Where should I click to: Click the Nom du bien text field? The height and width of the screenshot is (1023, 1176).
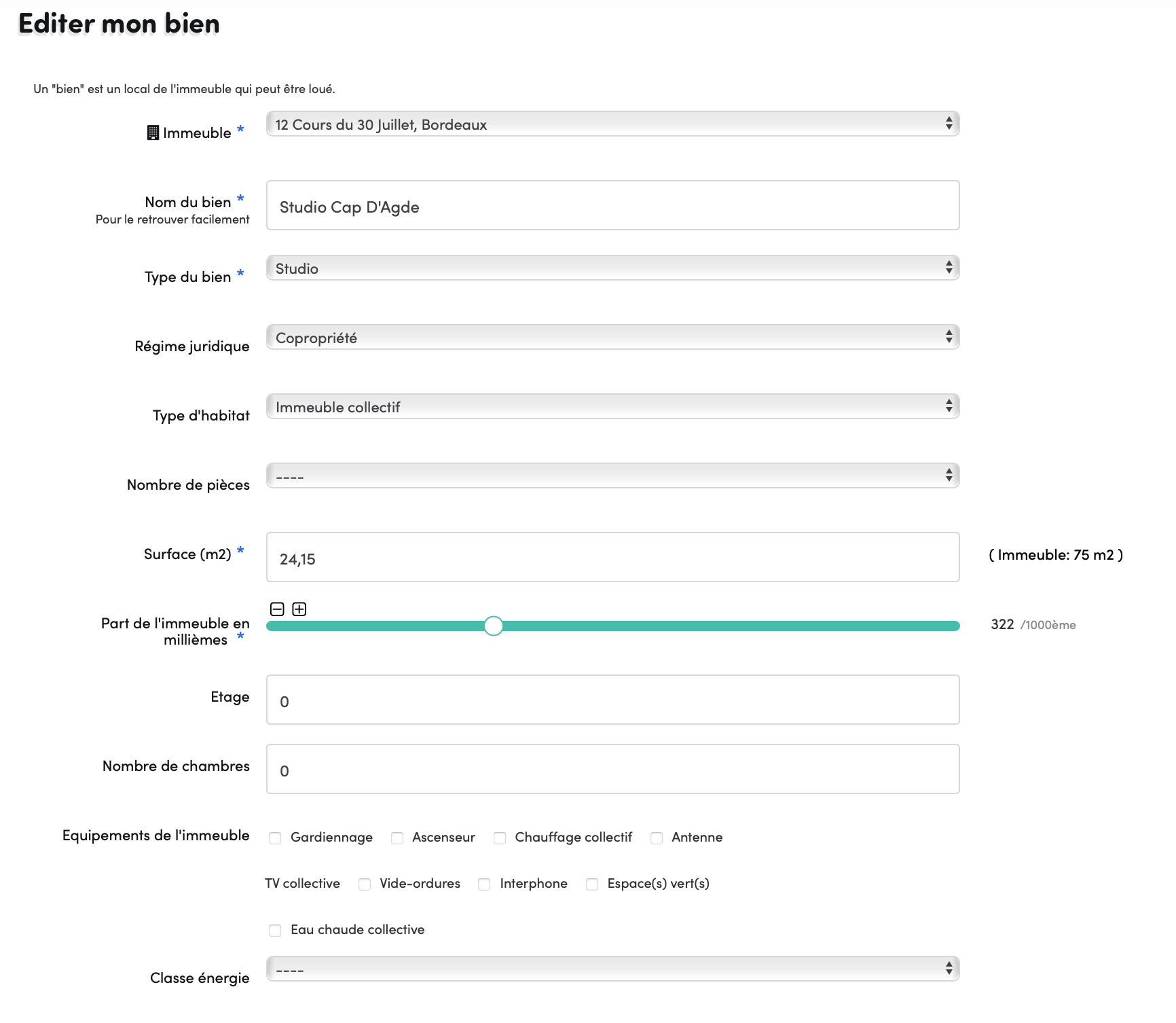click(612, 206)
